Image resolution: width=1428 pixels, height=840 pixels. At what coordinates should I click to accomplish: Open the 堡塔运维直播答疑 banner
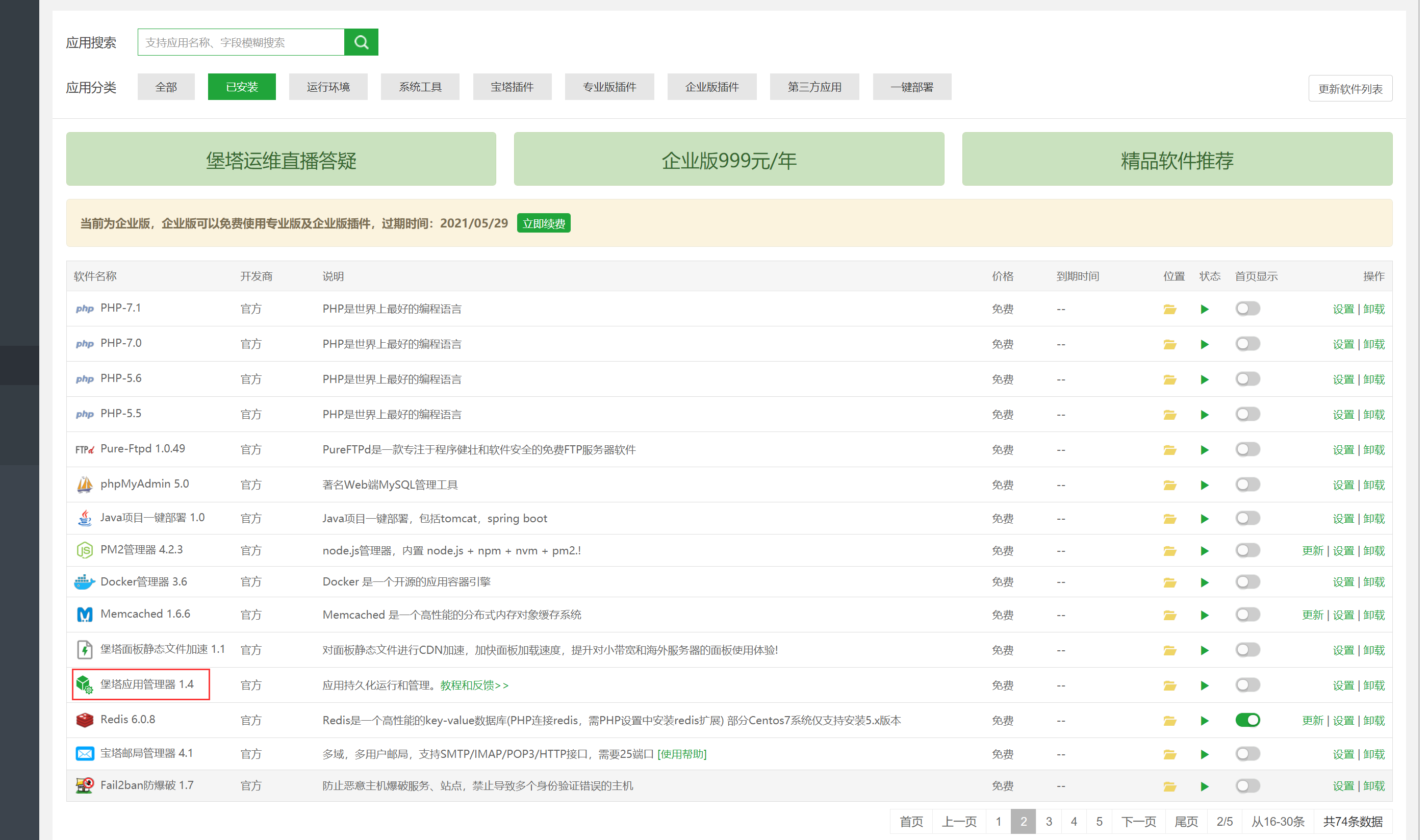282,160
